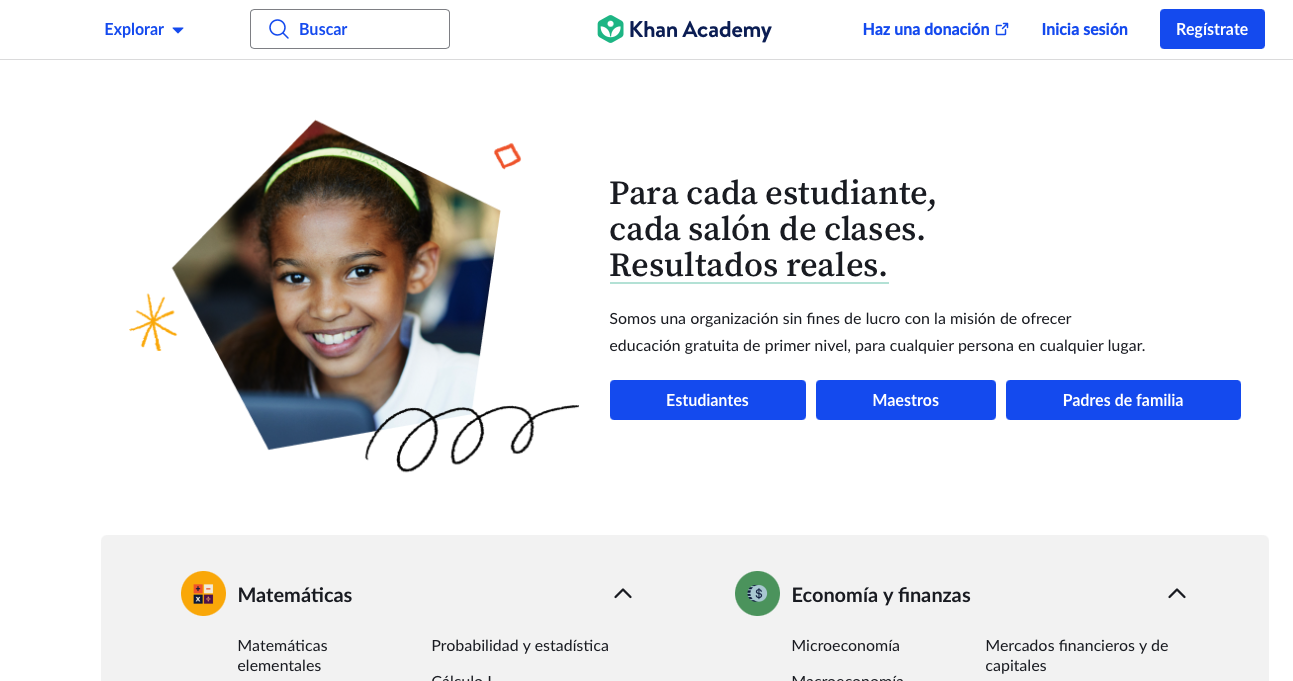Click the Economía y finanzas dollar icon
The width and height of the screenshot is (1293, 681).
point(757,594)
